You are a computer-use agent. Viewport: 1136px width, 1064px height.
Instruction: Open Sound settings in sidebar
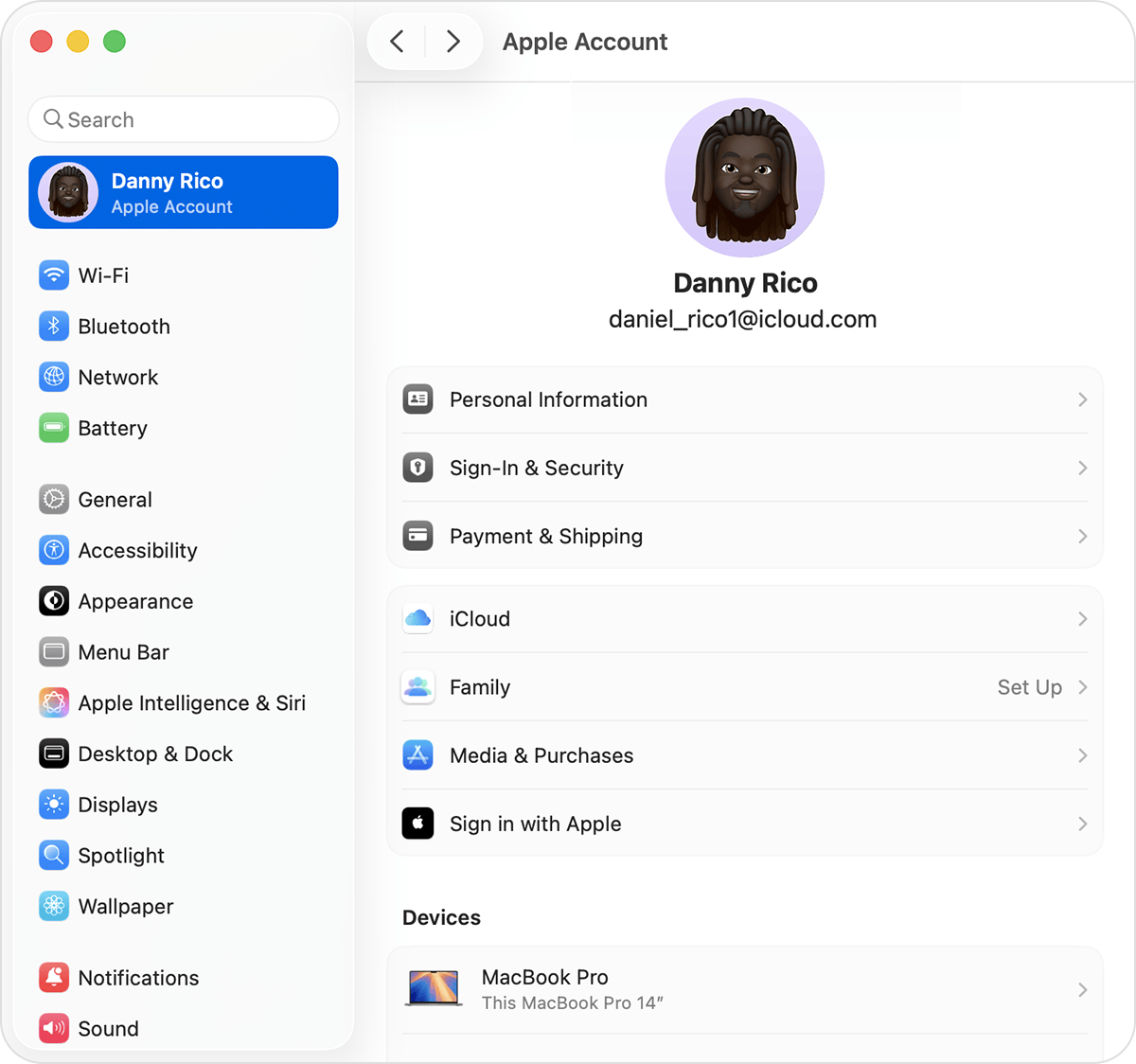[54, 1028]
